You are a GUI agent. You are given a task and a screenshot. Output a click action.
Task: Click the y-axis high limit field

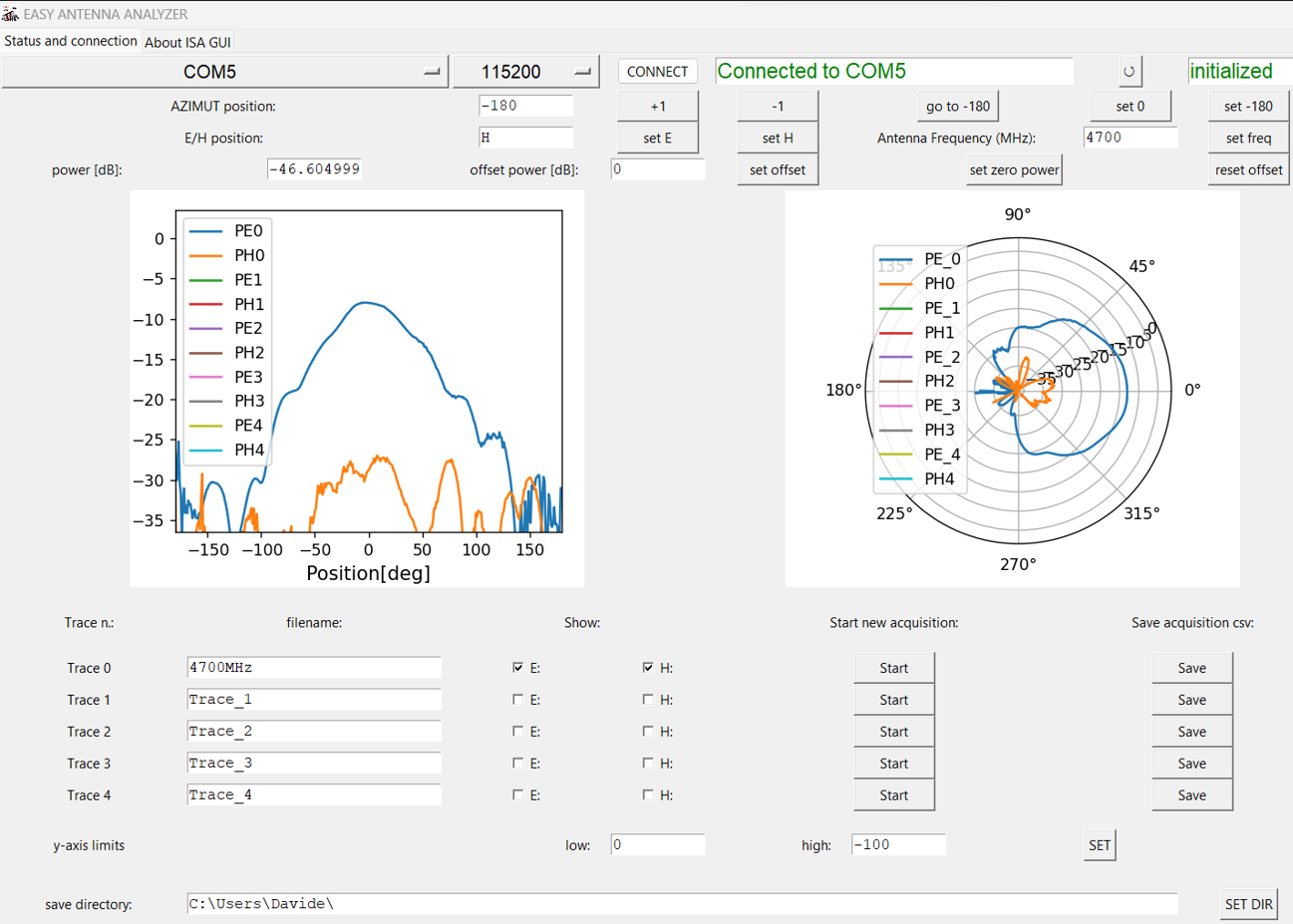pyautogui.click(x=898, y=845)
